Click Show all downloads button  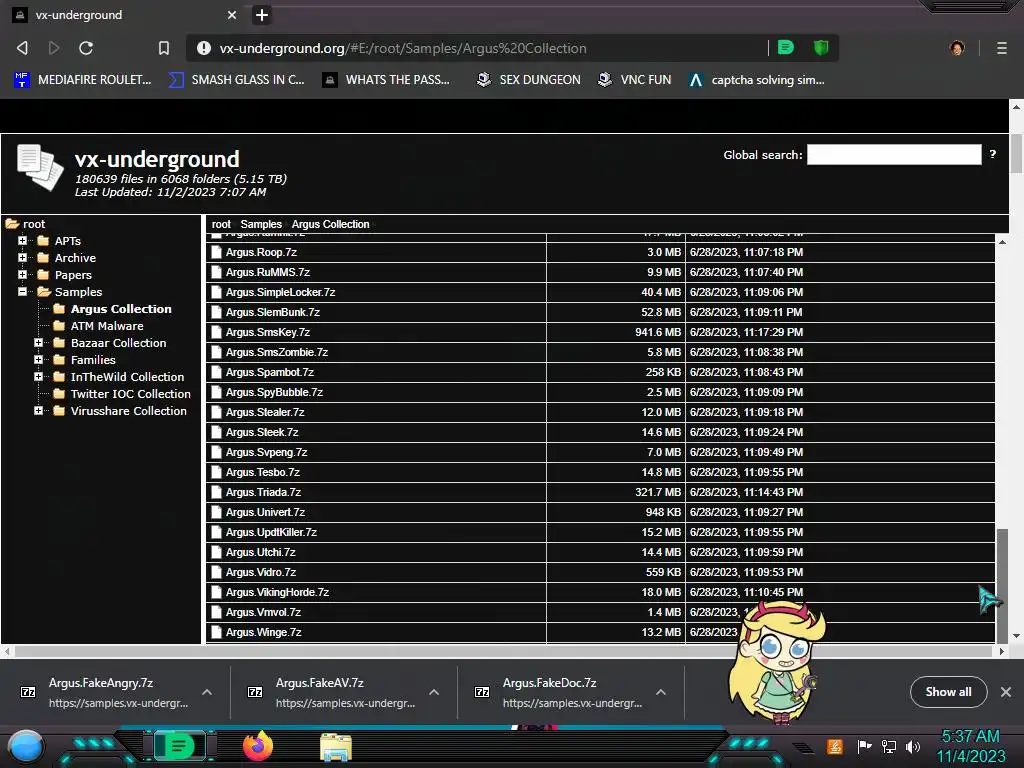tap(948, 692)
